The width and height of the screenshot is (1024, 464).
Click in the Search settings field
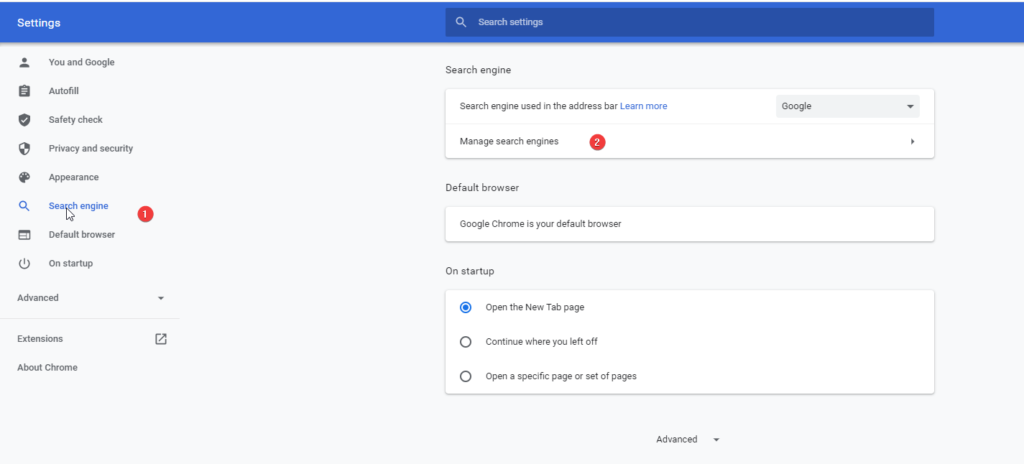[x=690, y=22]
